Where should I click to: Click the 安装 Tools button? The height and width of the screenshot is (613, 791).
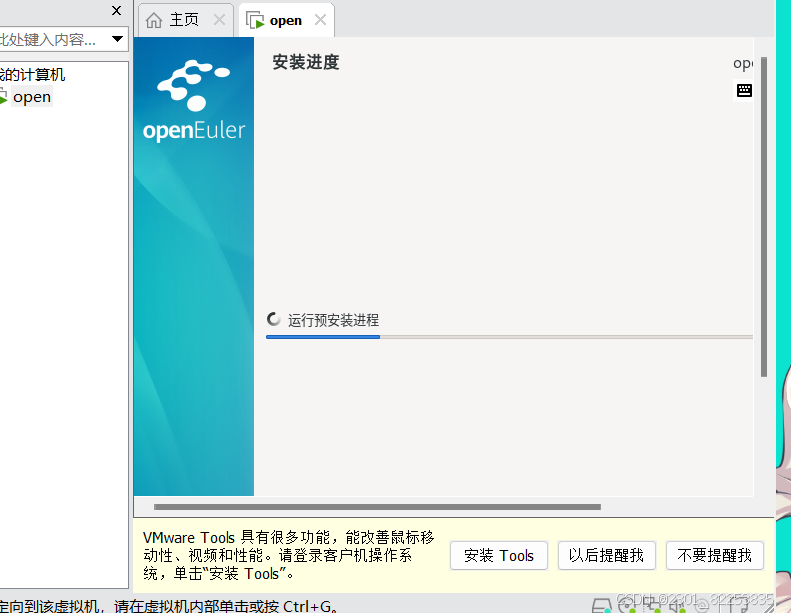point(498,555)
